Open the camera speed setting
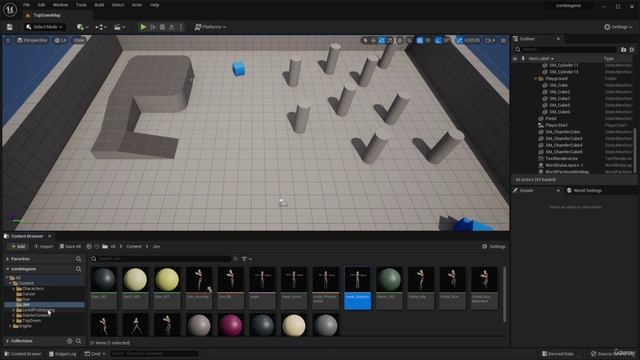Screen dimensions: 640x360 490,40
